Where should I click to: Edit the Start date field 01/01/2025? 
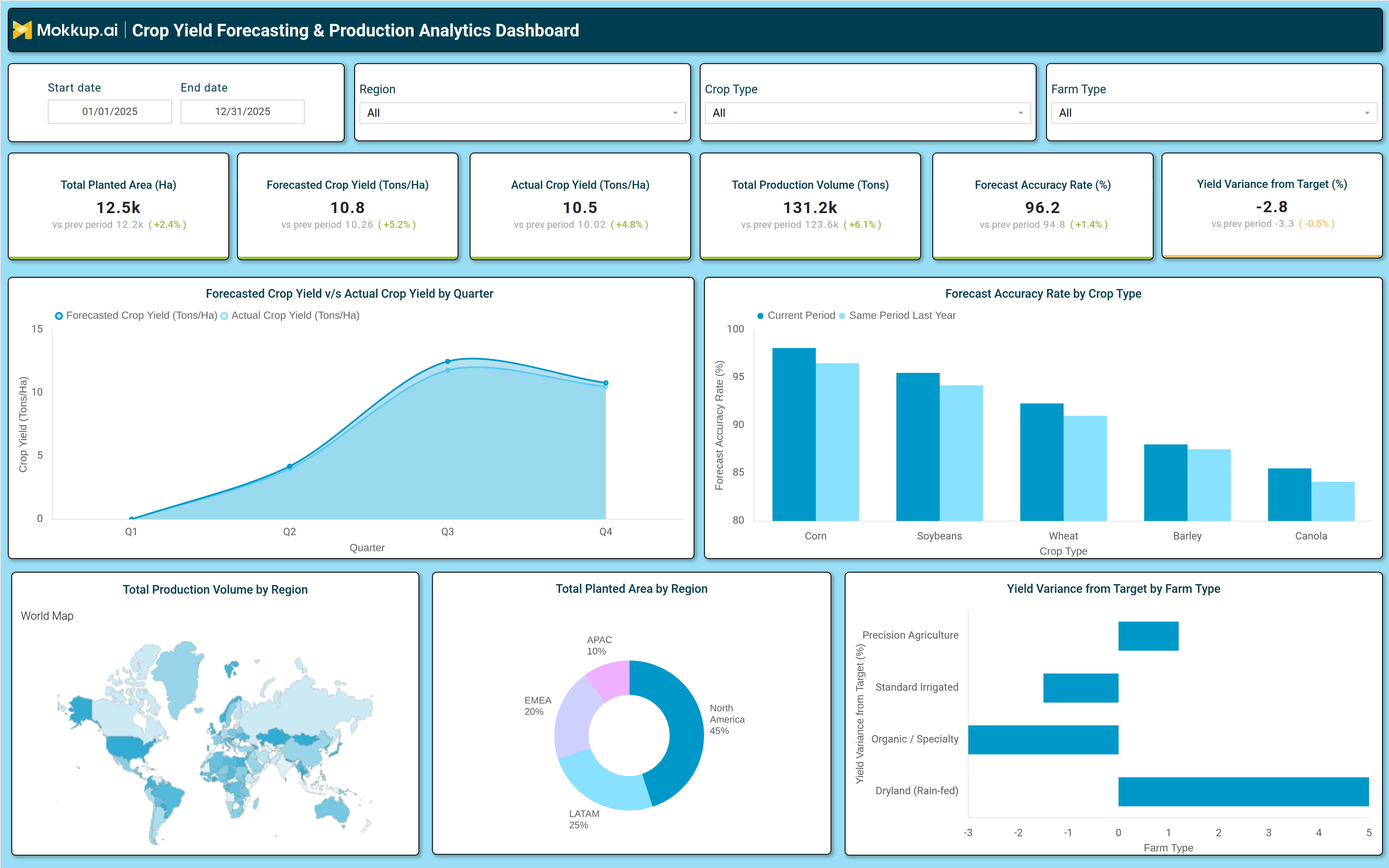pos(110,112)
